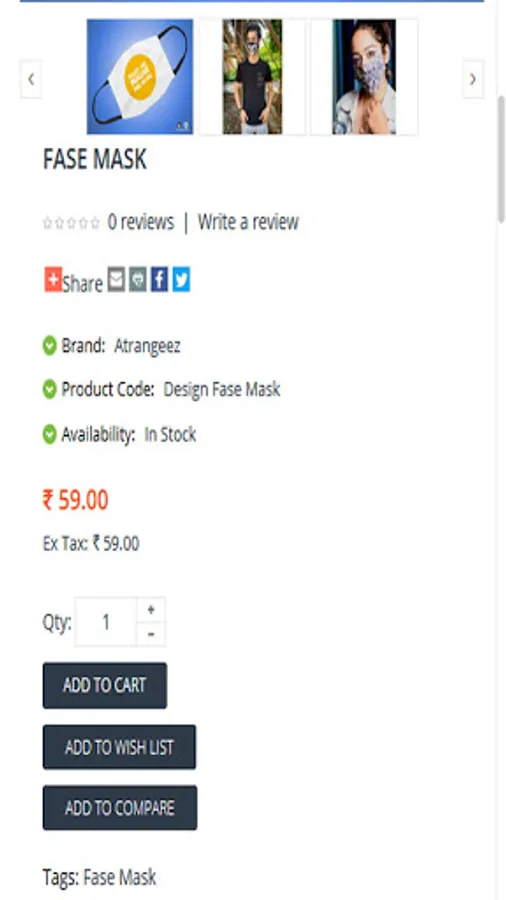Show next thumbnails with right arrow
Image resolution: width=506 pixels, height=900 pixels.
[x=473, y=79]
